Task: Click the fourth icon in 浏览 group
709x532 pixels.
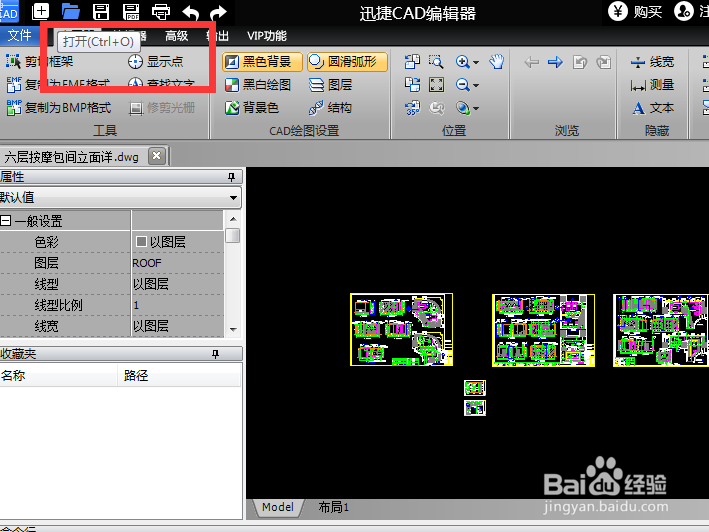Action: coord(604,61)
